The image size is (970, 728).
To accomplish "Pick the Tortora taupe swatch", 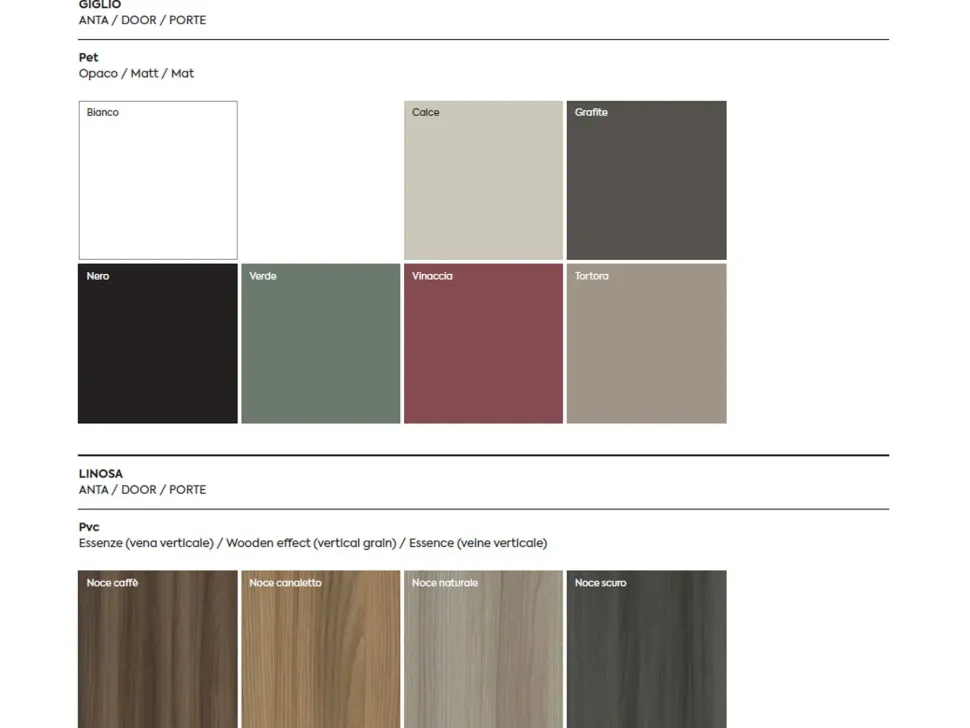I will click(x=646, y=343).
